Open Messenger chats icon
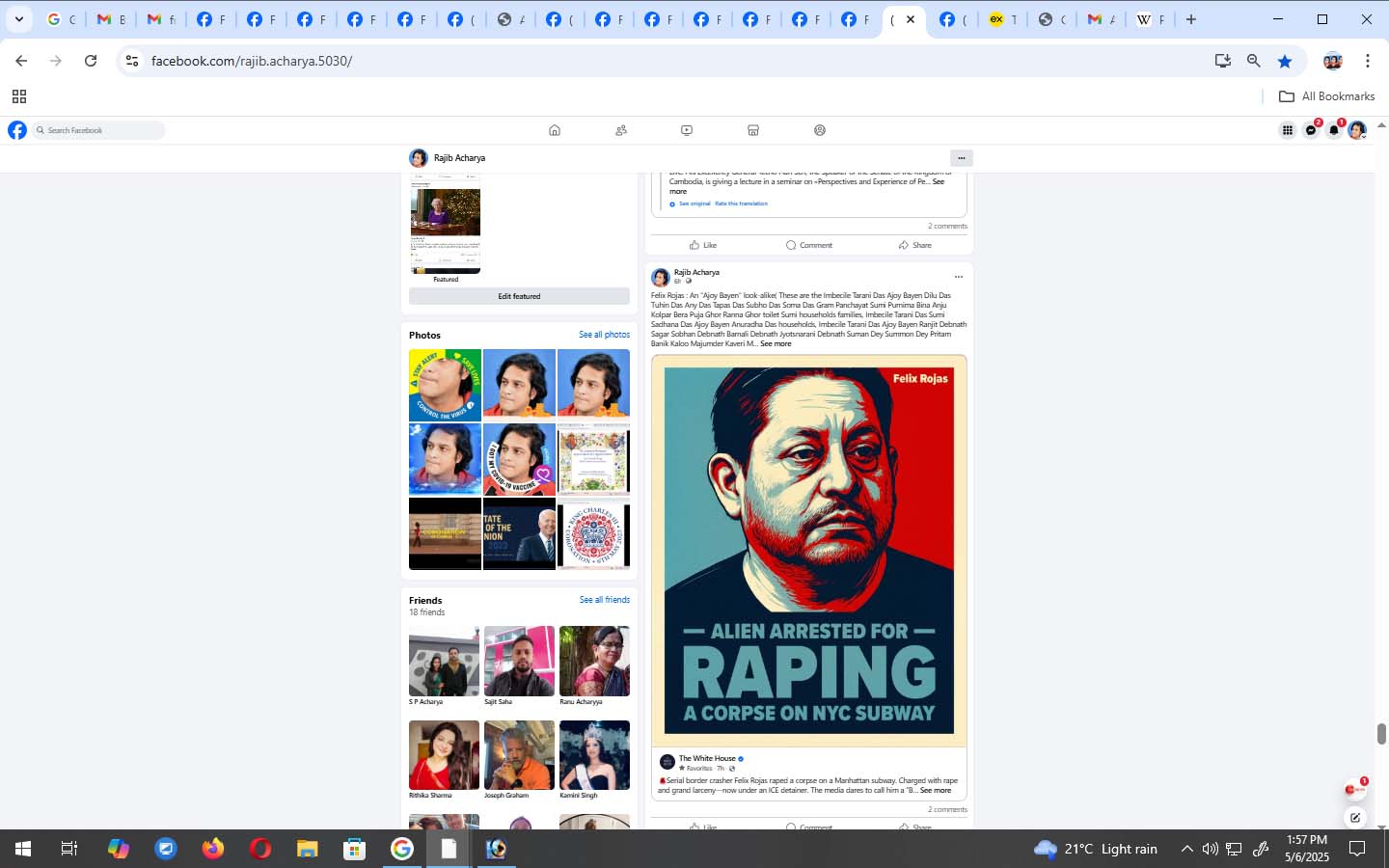 [x=1311, y=130]
